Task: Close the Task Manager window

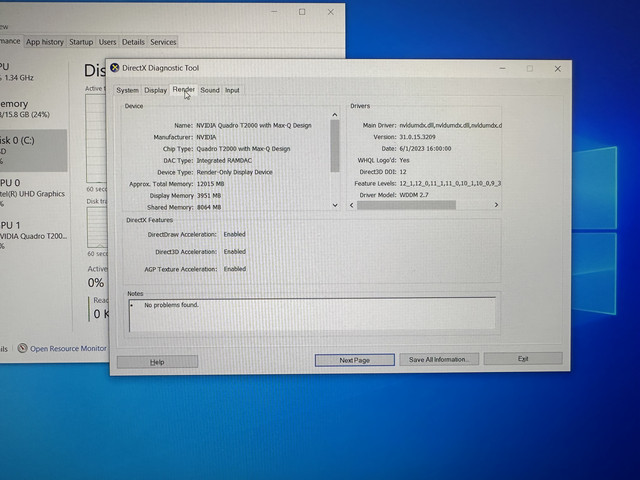Action: [331, 12]
